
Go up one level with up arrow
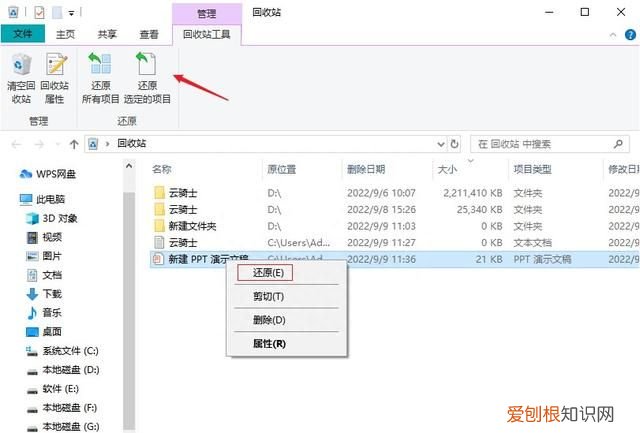[74, 144]
